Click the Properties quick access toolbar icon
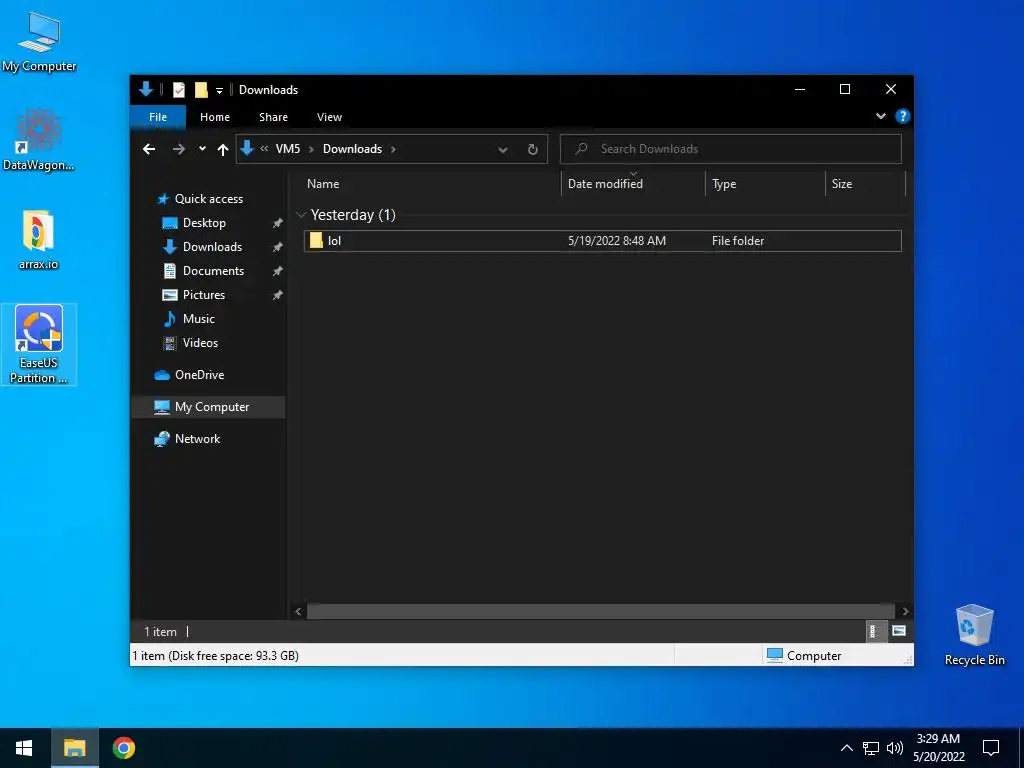This screenshot has height=768, width=1024. click(178, 90)
